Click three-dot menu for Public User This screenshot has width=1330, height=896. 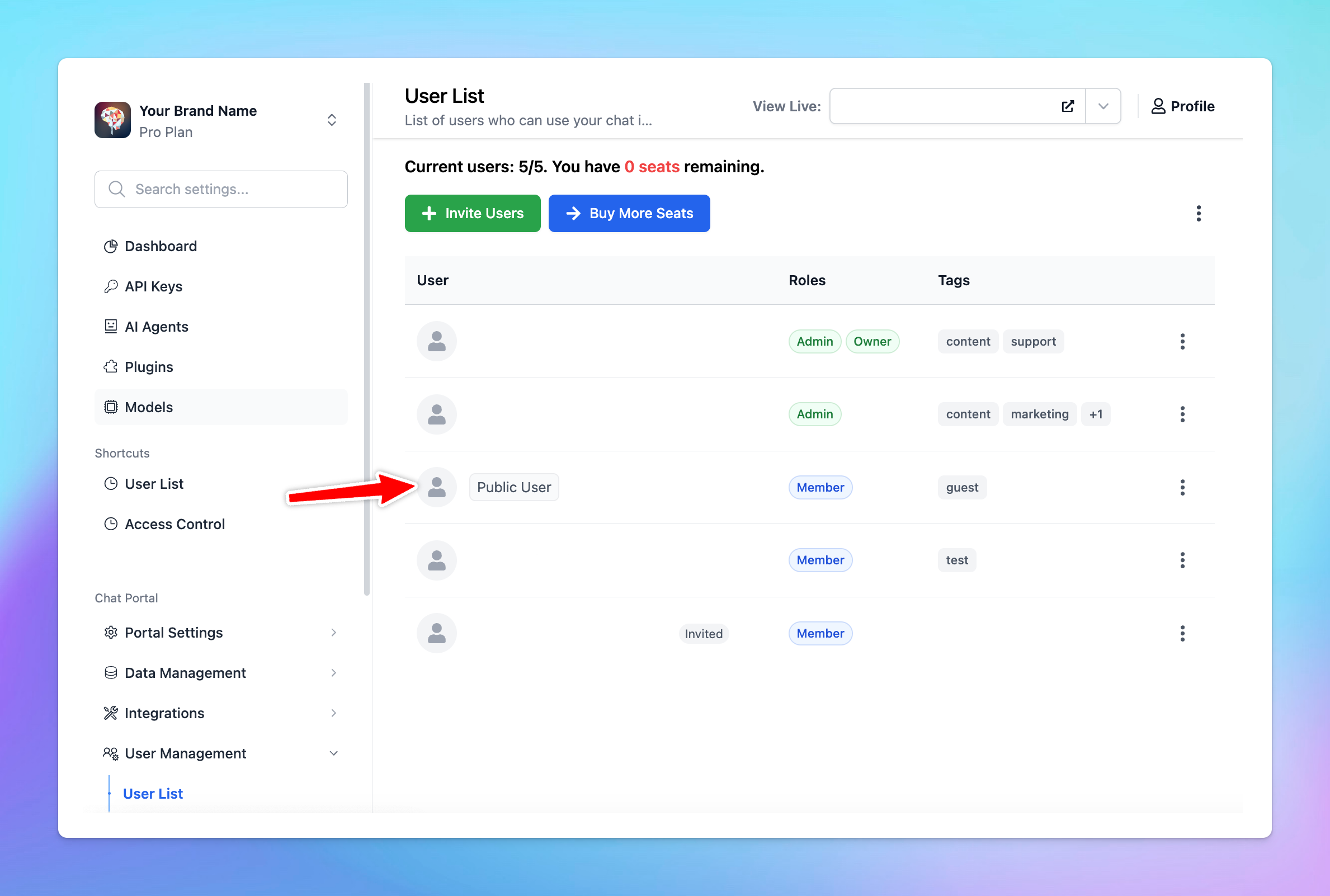(x=1183, y=487)
